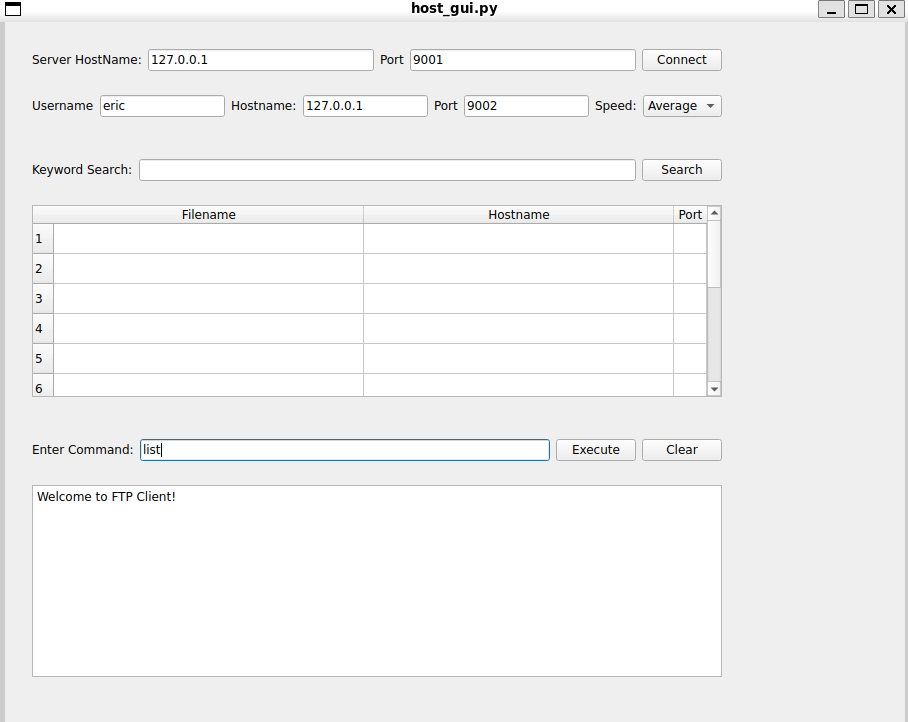
Task: Click the window menu icon in title bar
Action: [x=14, y=9]
